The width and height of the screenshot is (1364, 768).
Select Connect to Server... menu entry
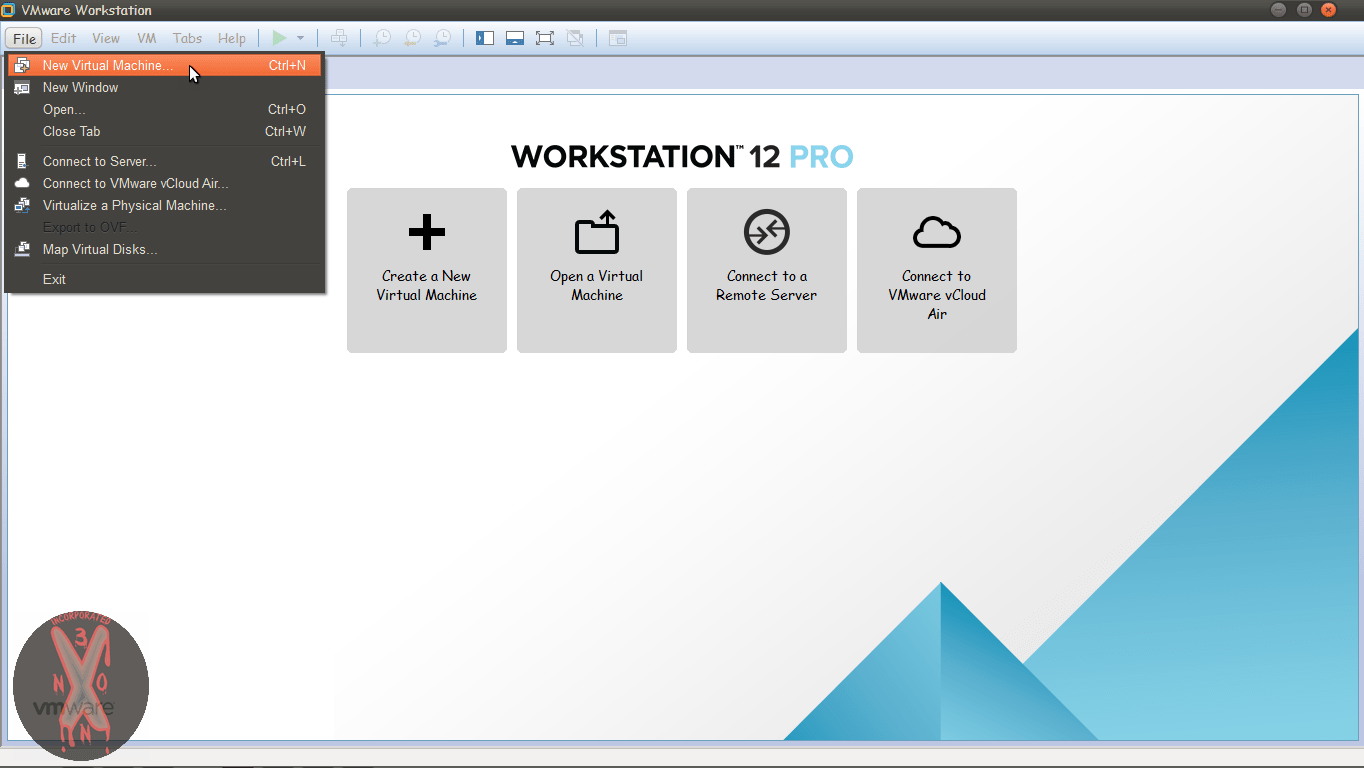click(x=165, y=161)
